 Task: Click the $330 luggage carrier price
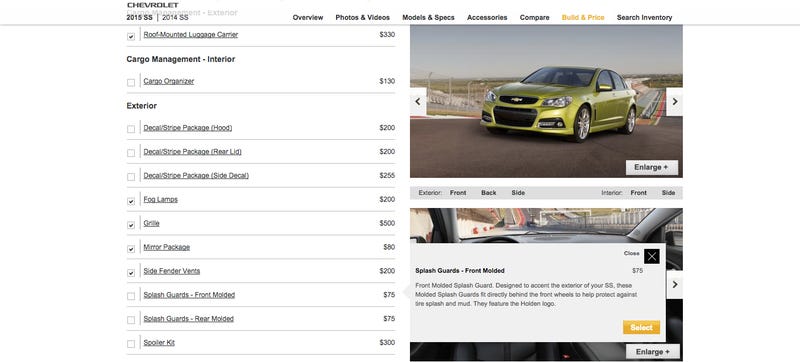click(387, 35)
